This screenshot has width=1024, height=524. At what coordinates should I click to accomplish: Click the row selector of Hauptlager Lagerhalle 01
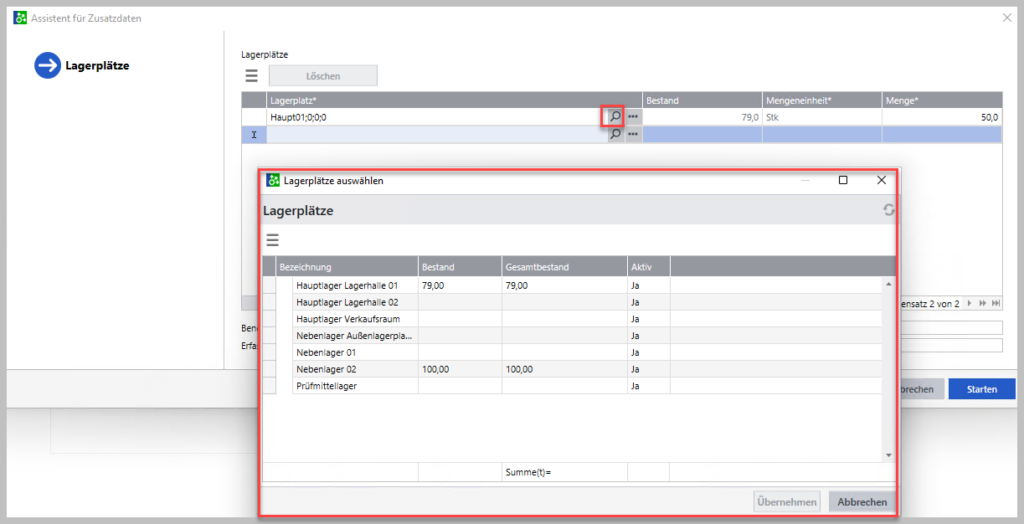tap(269, 286)
